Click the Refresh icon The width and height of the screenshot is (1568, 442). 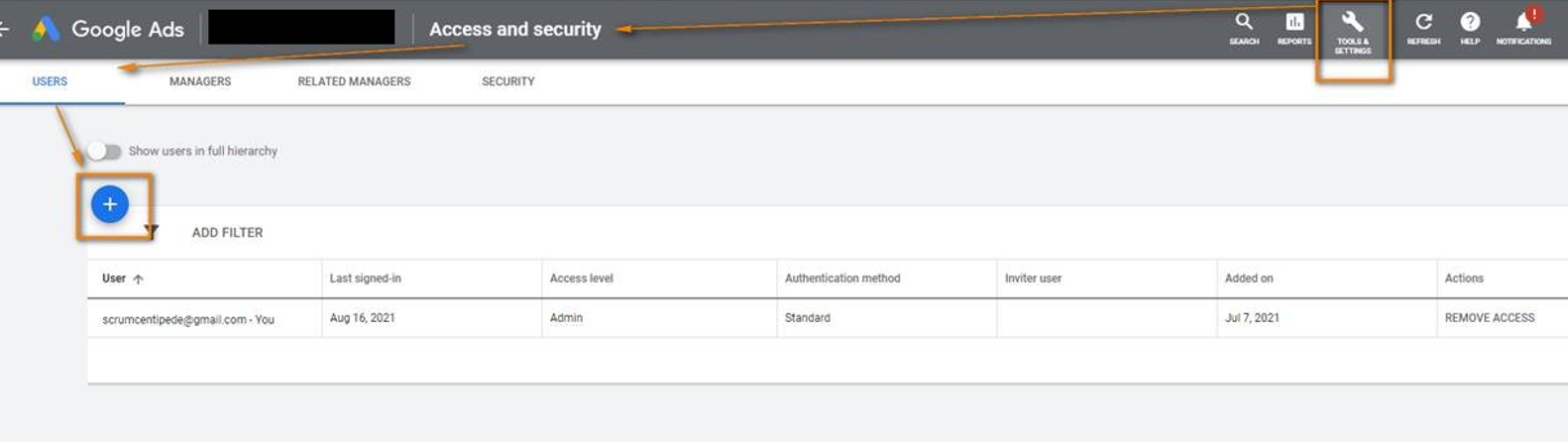click(1423, 24)
